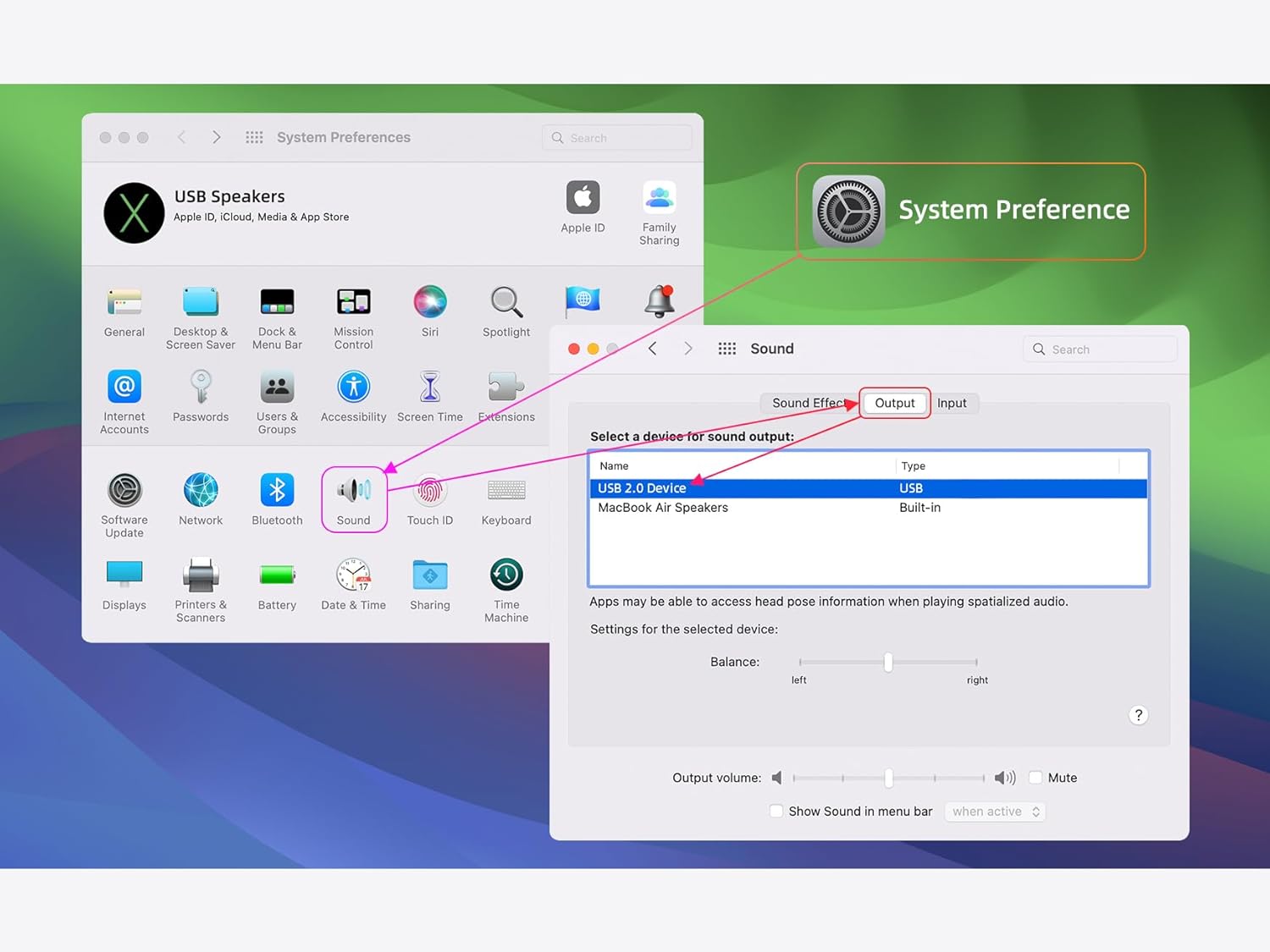The image size is (1270, 952).
Task: Open Passwords preferences
Action: 201,396
